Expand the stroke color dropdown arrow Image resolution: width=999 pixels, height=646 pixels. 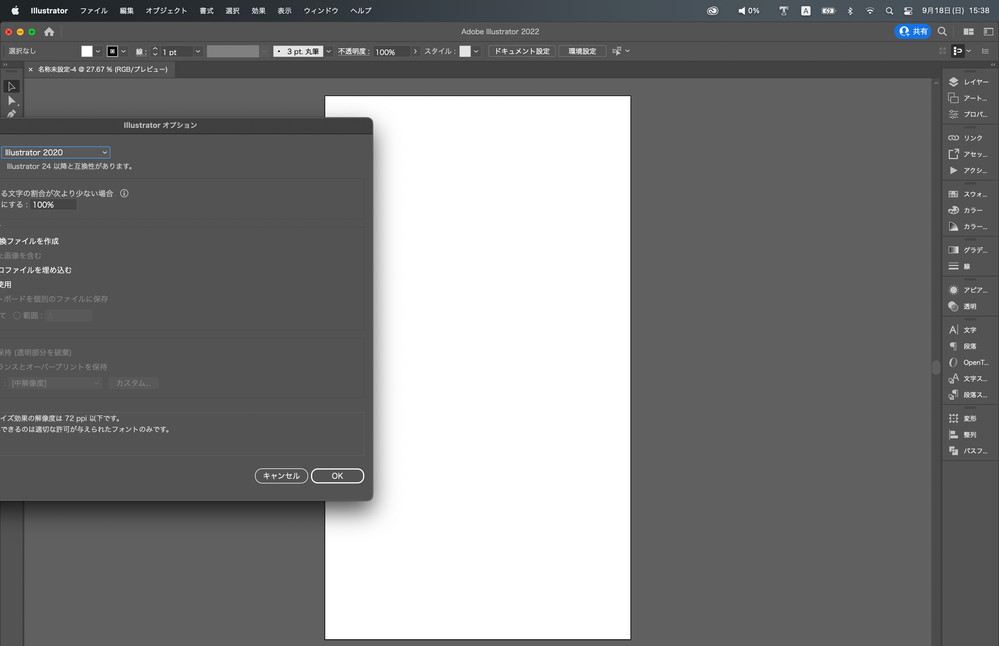(x=124, y=52)
